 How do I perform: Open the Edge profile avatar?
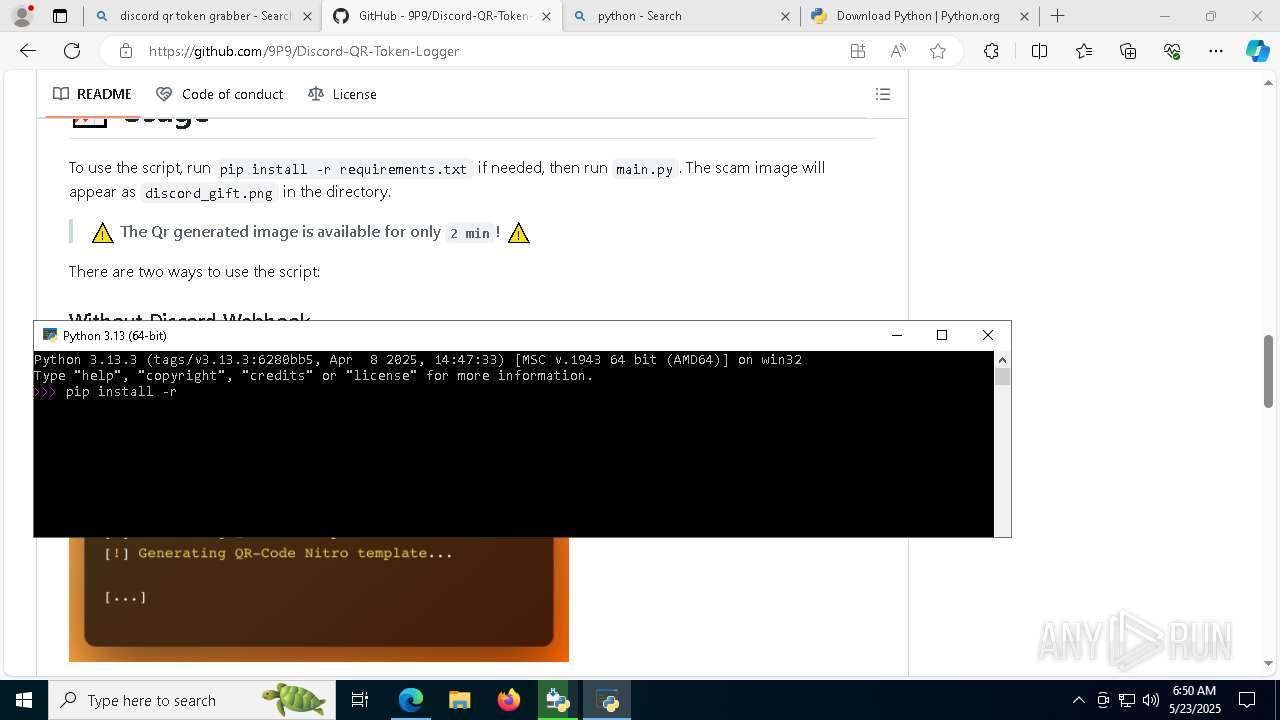[22, 16]
